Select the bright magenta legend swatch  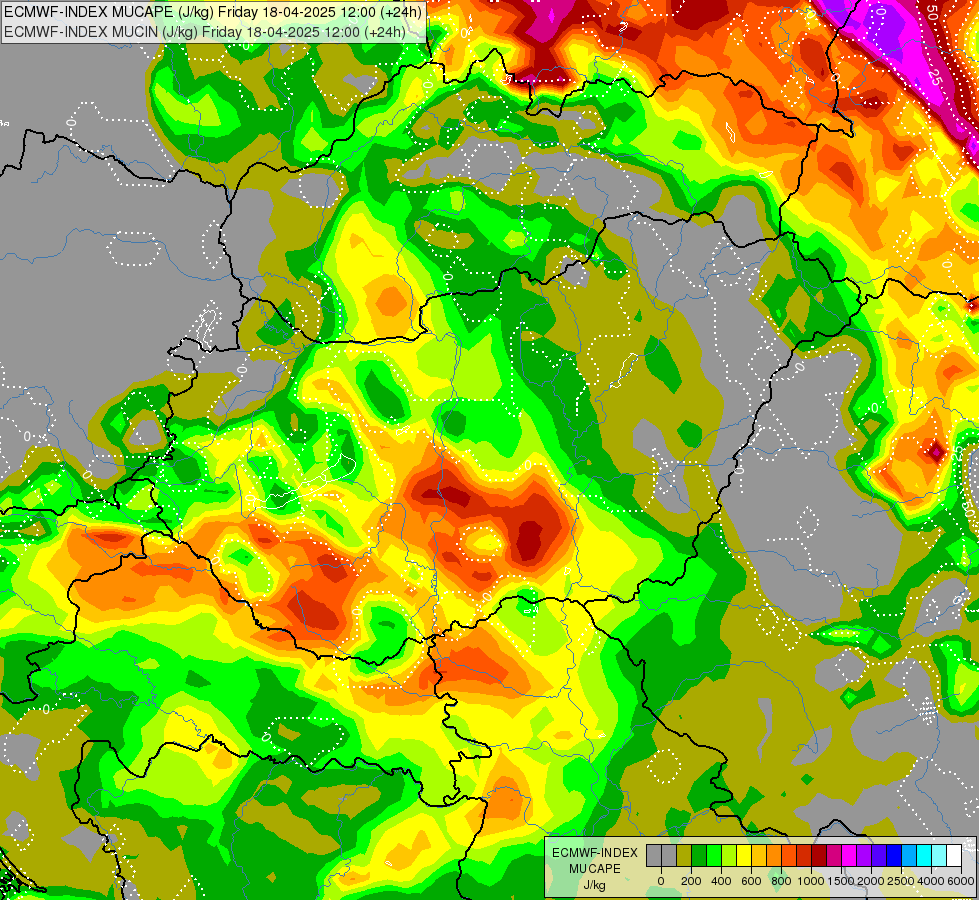click(x=850, y=855)
